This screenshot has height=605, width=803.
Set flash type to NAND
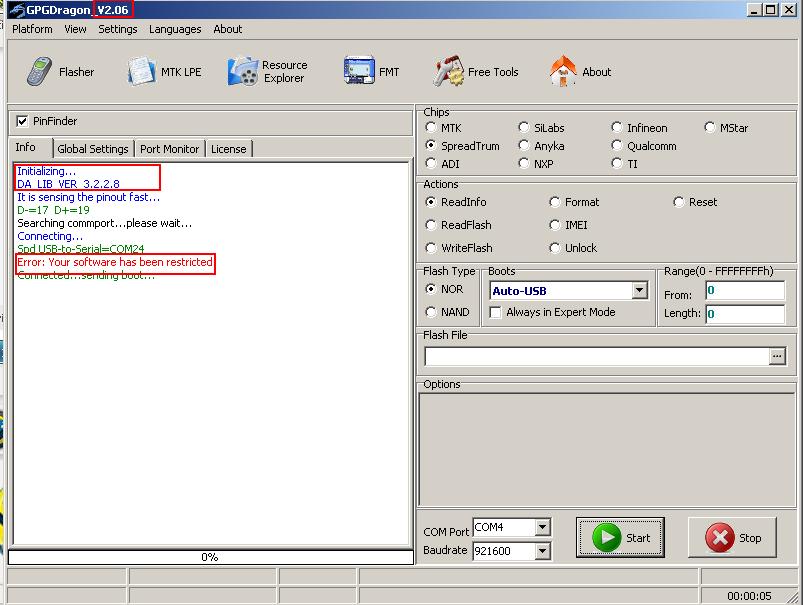431,312
